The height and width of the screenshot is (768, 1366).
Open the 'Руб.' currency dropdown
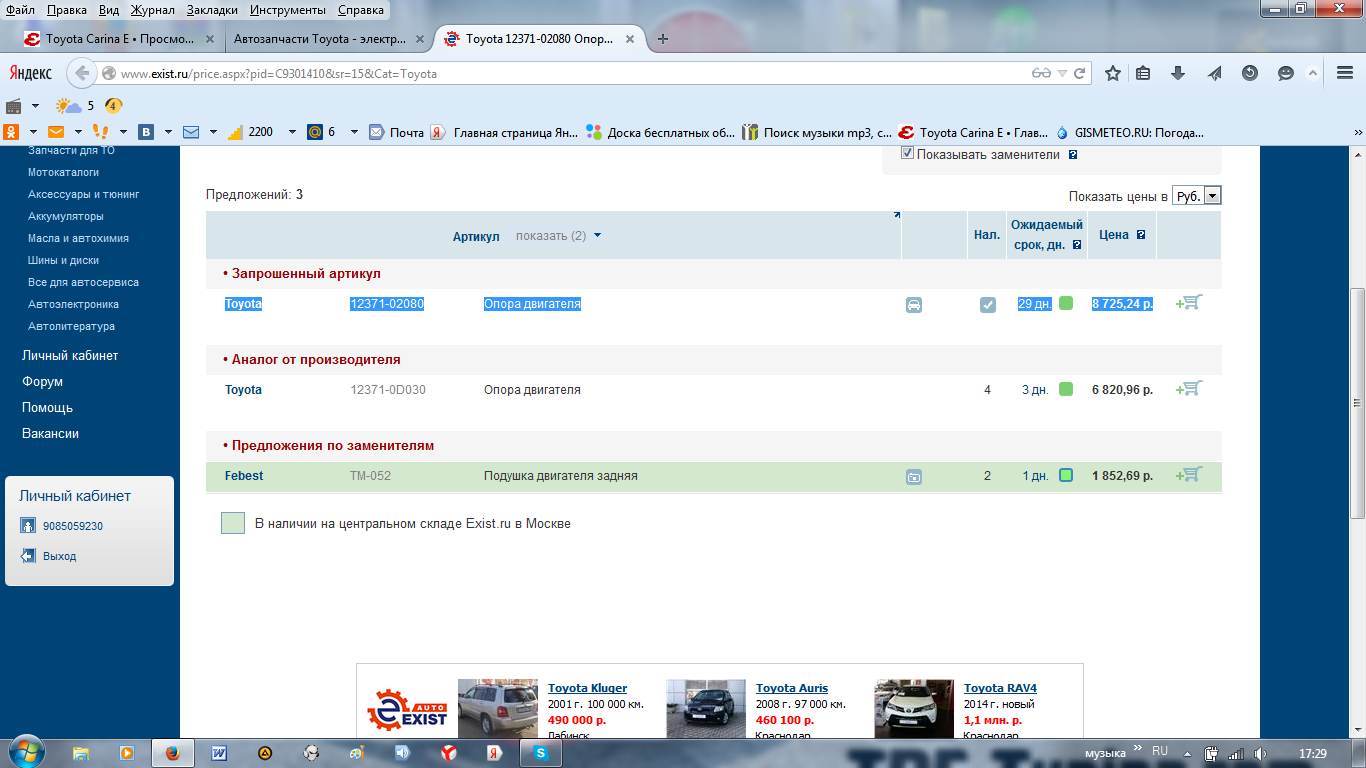pos(1197,196)
